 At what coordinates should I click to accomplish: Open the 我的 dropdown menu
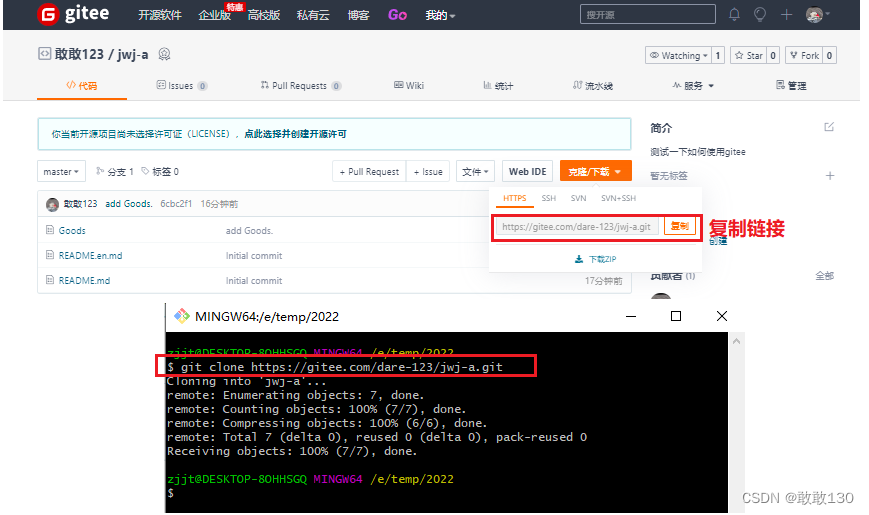[x=440, y=15]
